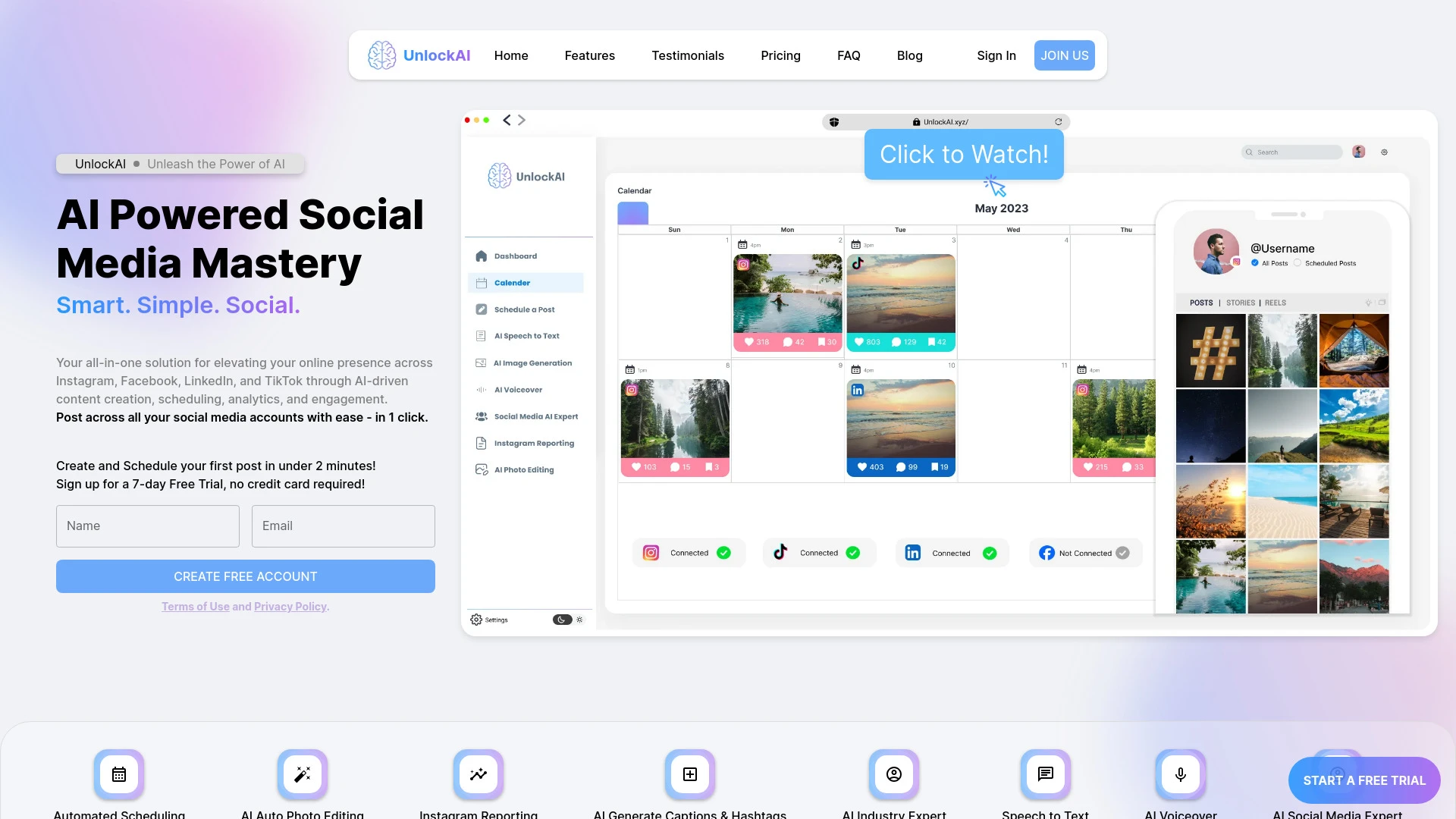Image resolution: width=1456 pixels, height=819 pixels.
Task: Toggle Facebook Not Connected status
Action: pyautogui.click(x=1121, y=553)
